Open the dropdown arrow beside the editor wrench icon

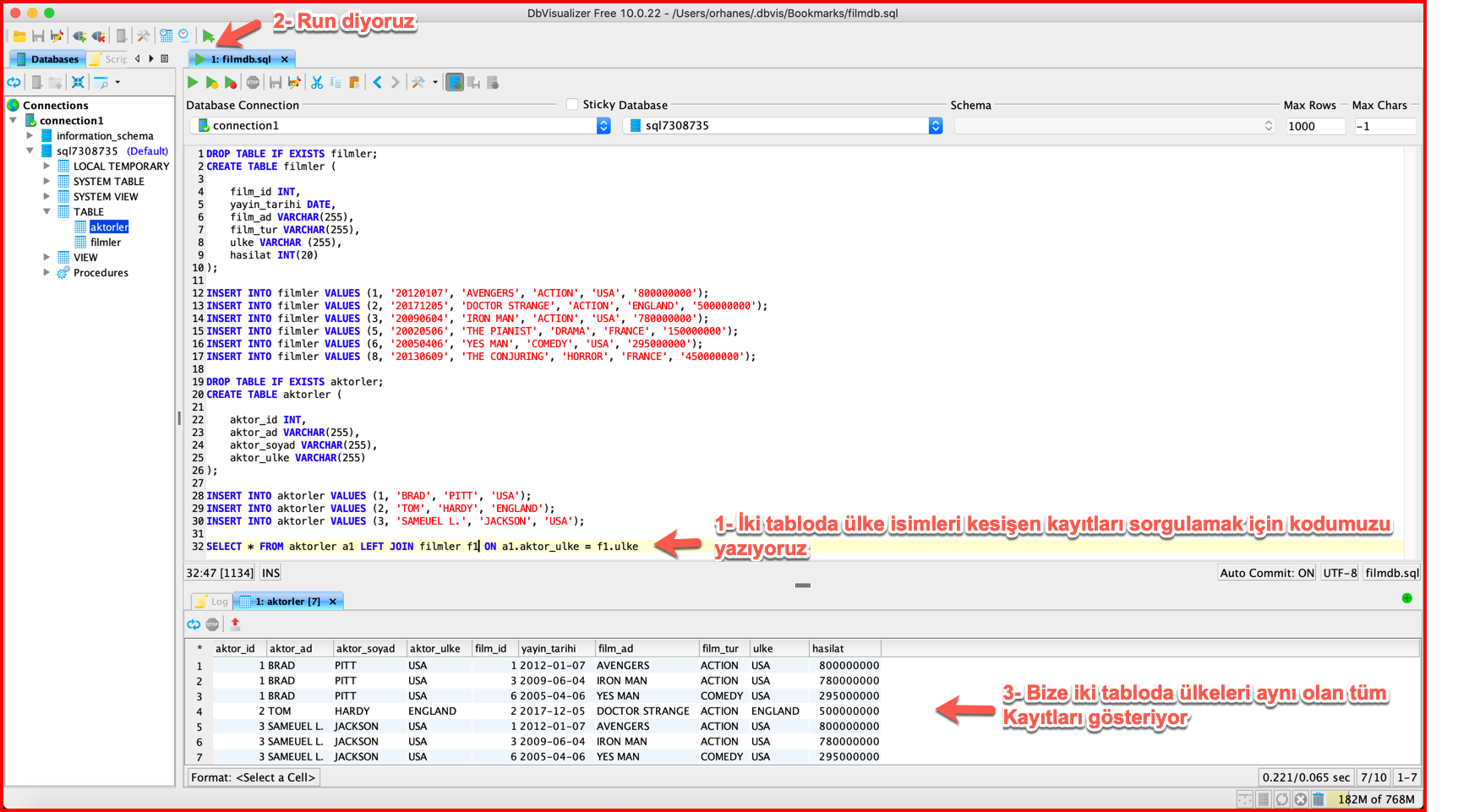click(x=435, y=83)
